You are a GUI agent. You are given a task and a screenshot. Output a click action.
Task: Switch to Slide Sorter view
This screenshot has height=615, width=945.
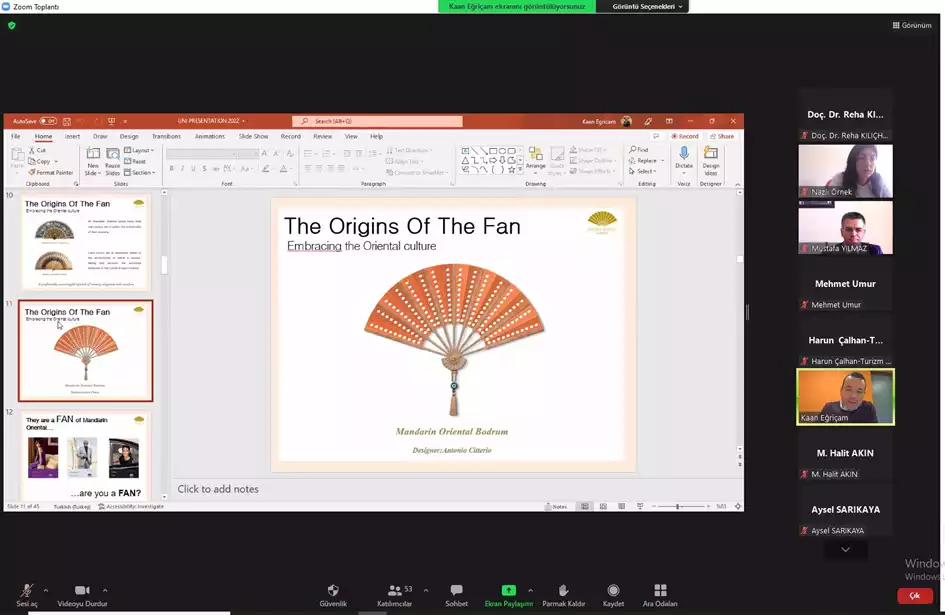[603, 506]
